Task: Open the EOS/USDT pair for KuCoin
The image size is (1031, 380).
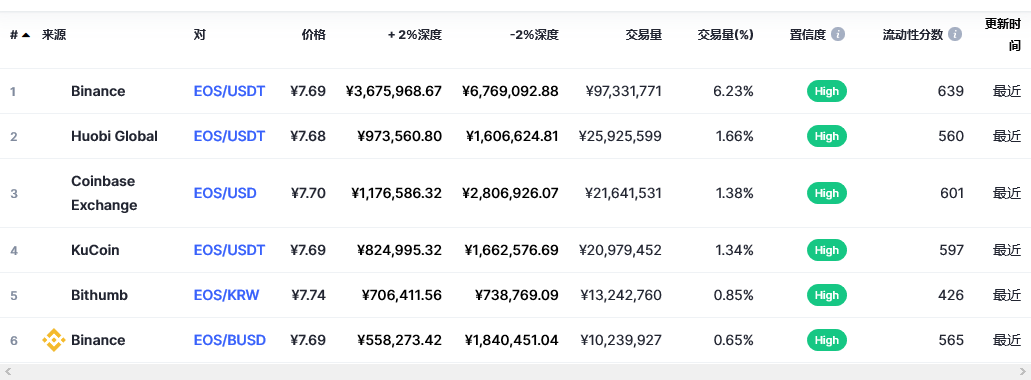Action: pos(229,250)
